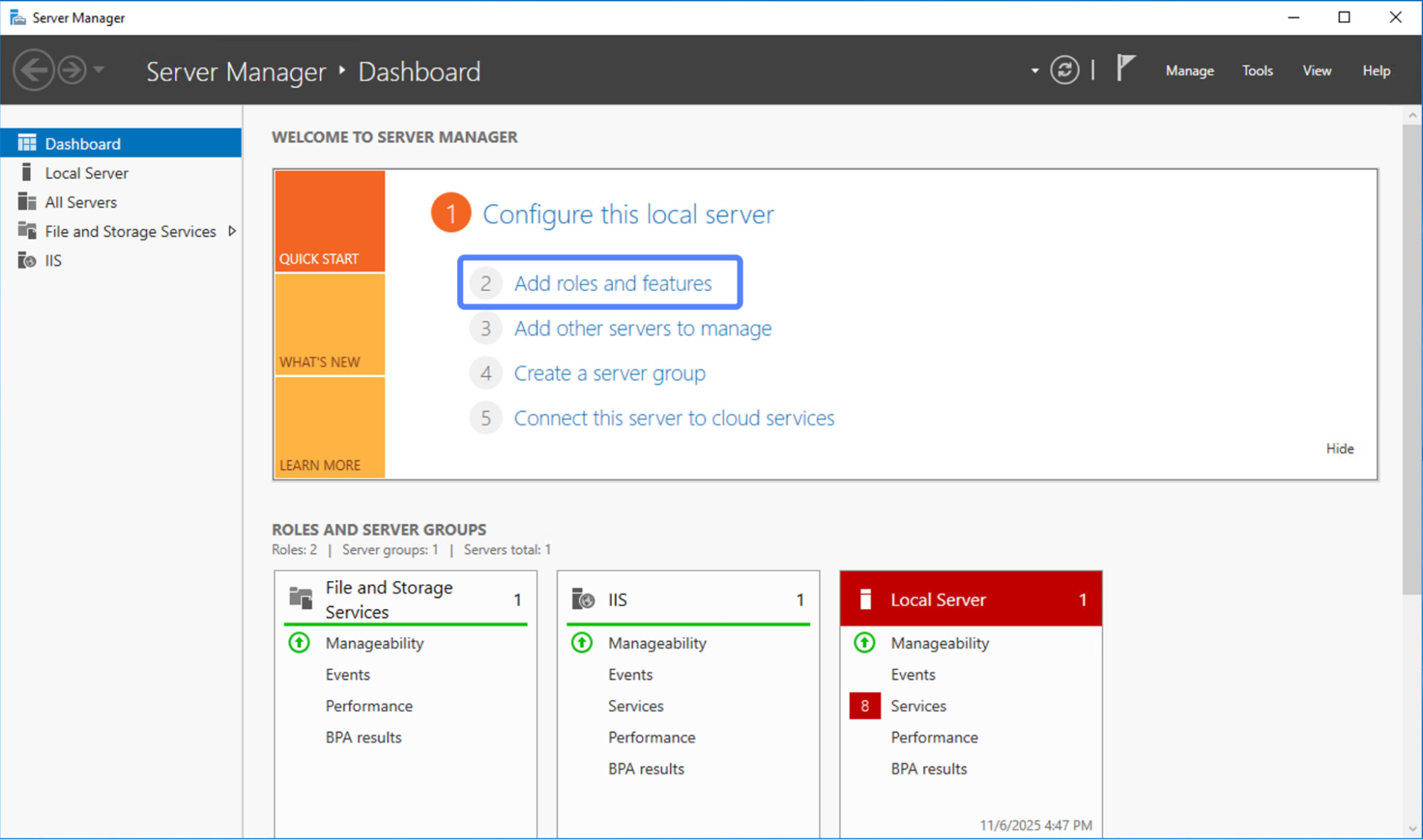The image size is (1423, 840).
Task: Open the All Servers sidebar item
Action: pos(80,202)
